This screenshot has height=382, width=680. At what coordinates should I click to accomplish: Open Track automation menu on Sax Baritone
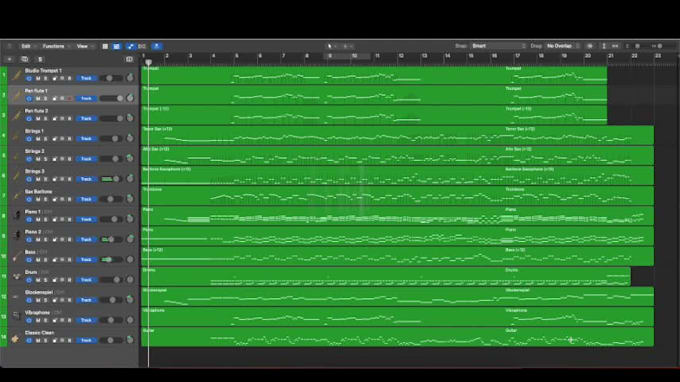[86, 199]
